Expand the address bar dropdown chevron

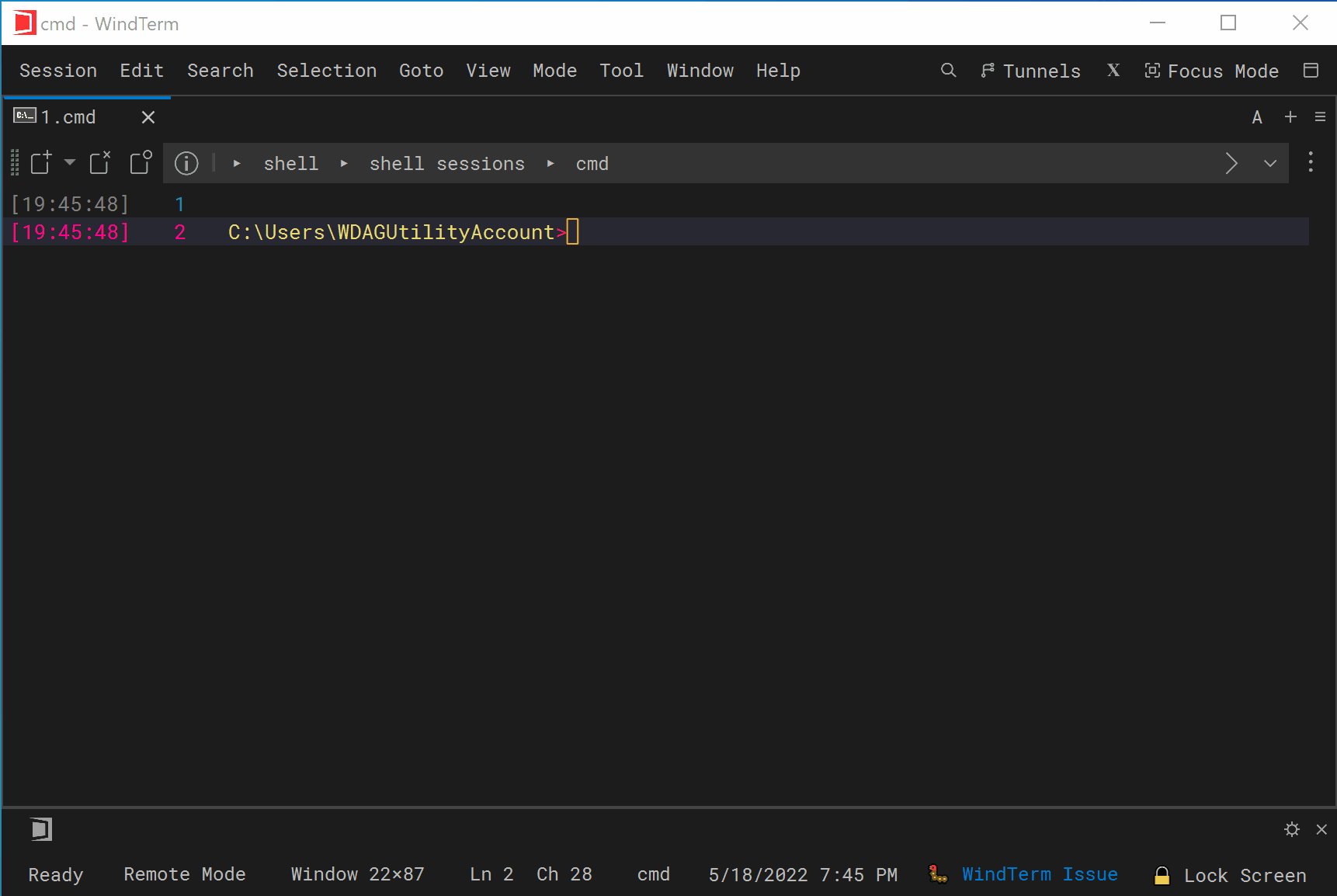(x=1270, y=163)
